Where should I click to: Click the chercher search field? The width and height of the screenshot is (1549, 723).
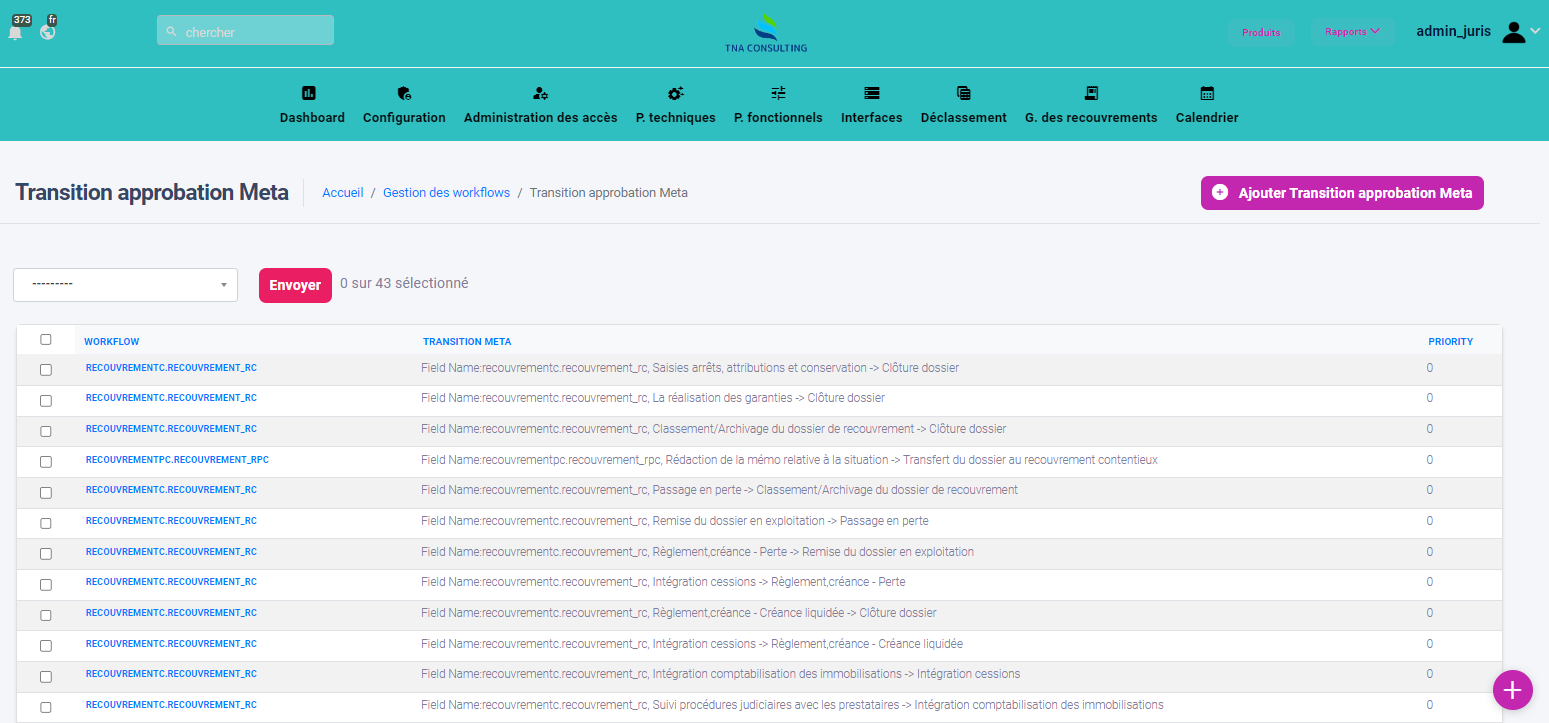pos(245,31)
